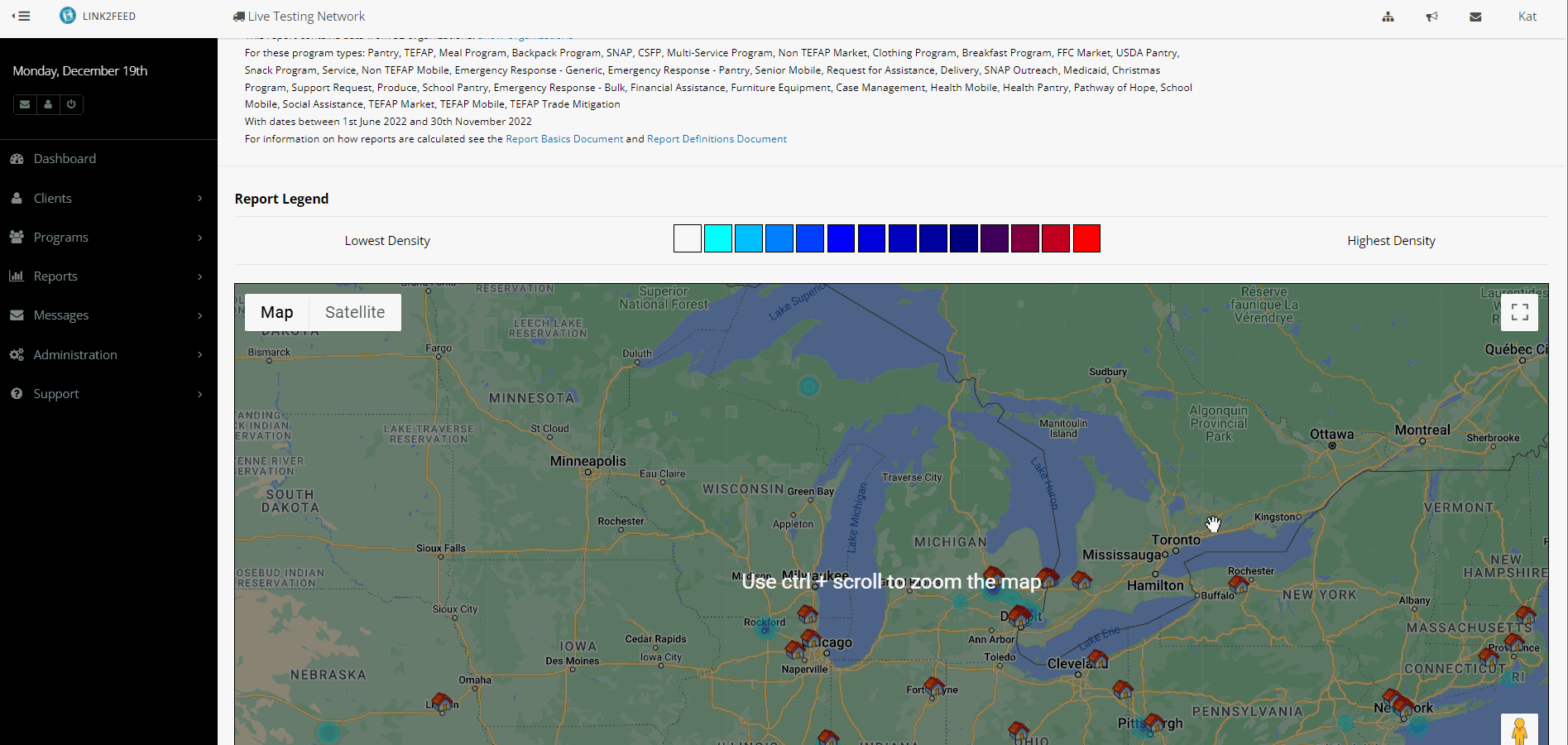This screenshot has height=745, width=1568.
Task: Expand the Administration menu
Action: point(75,354)
